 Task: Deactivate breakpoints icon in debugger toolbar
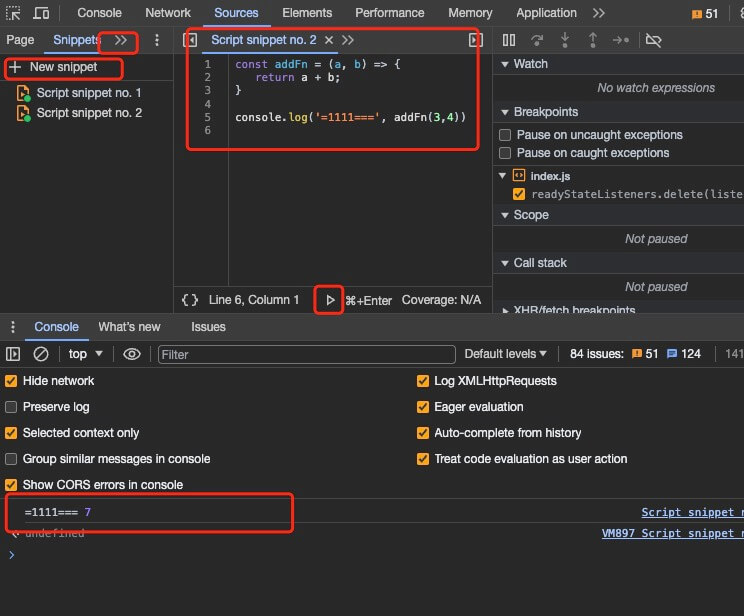click(x=654, y=40)
